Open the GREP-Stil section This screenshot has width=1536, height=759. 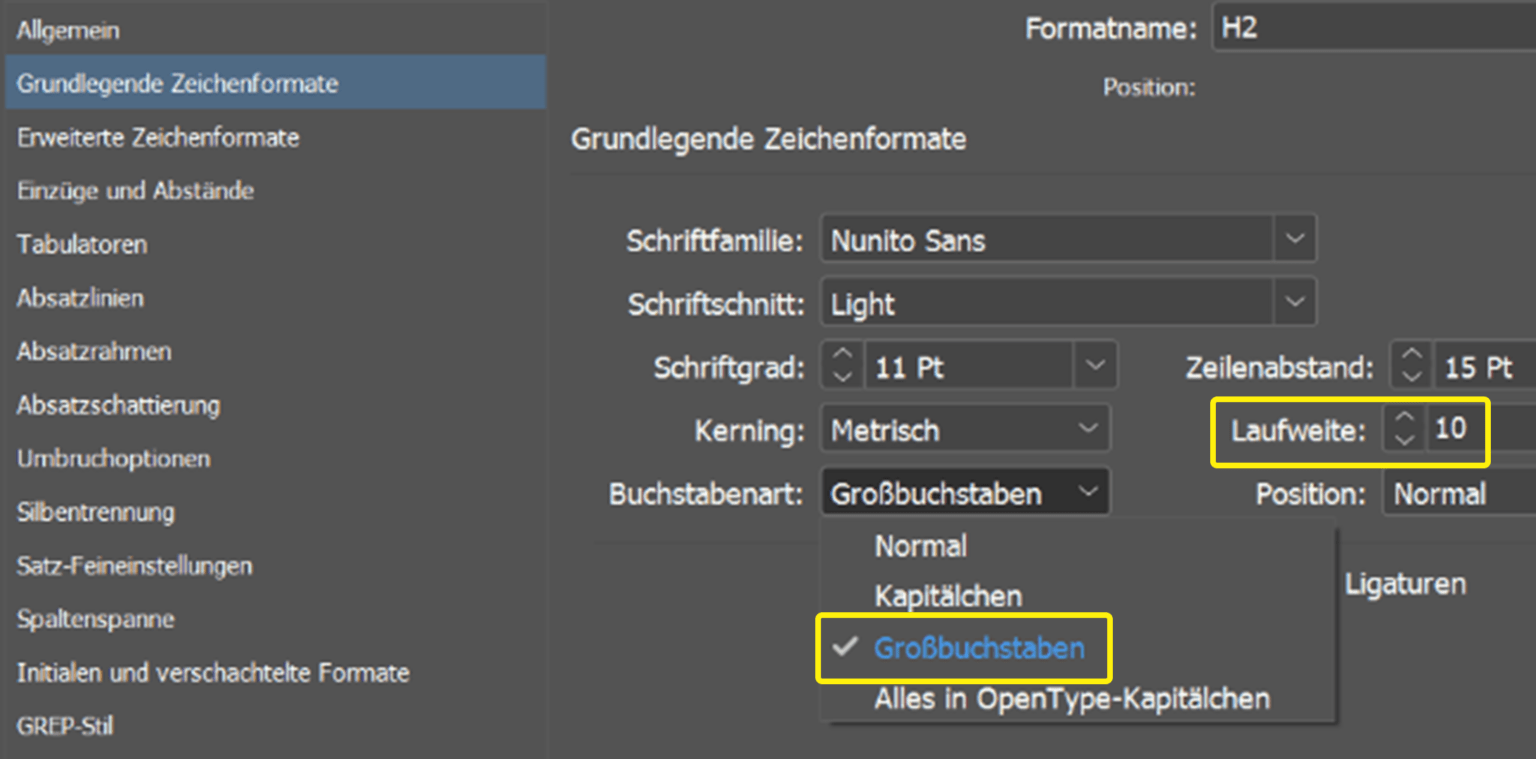[65, 726]
